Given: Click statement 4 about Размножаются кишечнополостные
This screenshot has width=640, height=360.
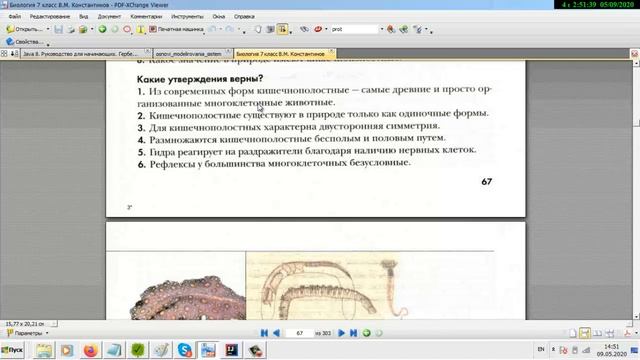Looking at the screenshot, I should [x=291, y=139].
